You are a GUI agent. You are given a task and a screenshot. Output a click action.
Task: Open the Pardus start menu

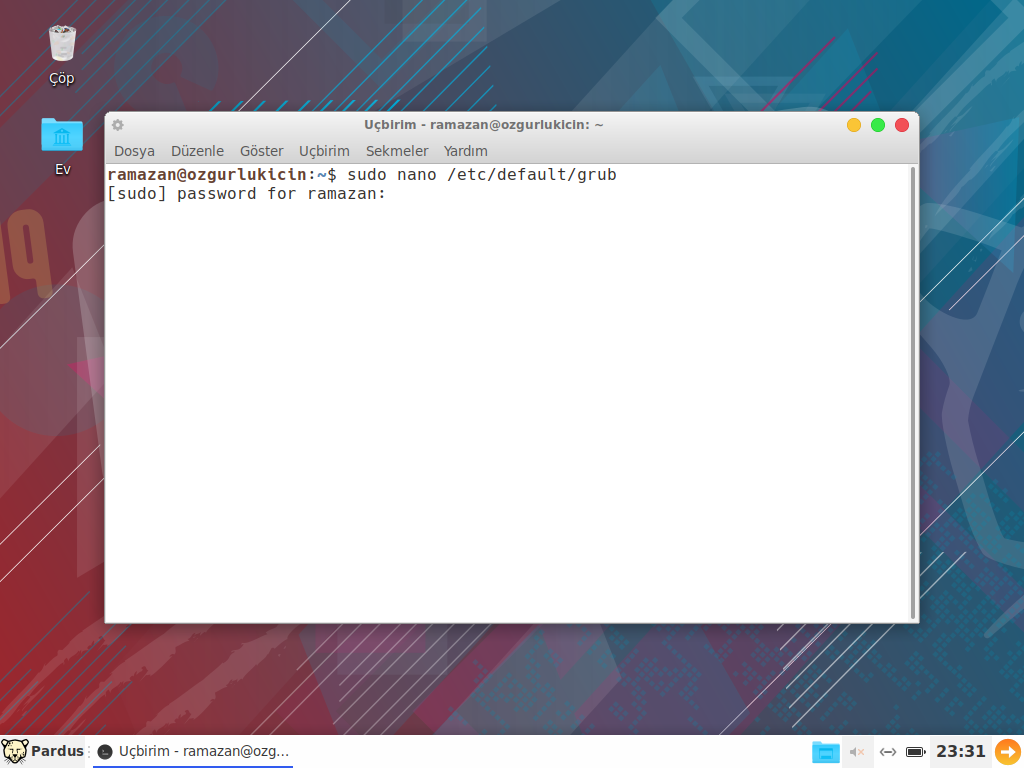pyautogui.click(x=43, y=751)
